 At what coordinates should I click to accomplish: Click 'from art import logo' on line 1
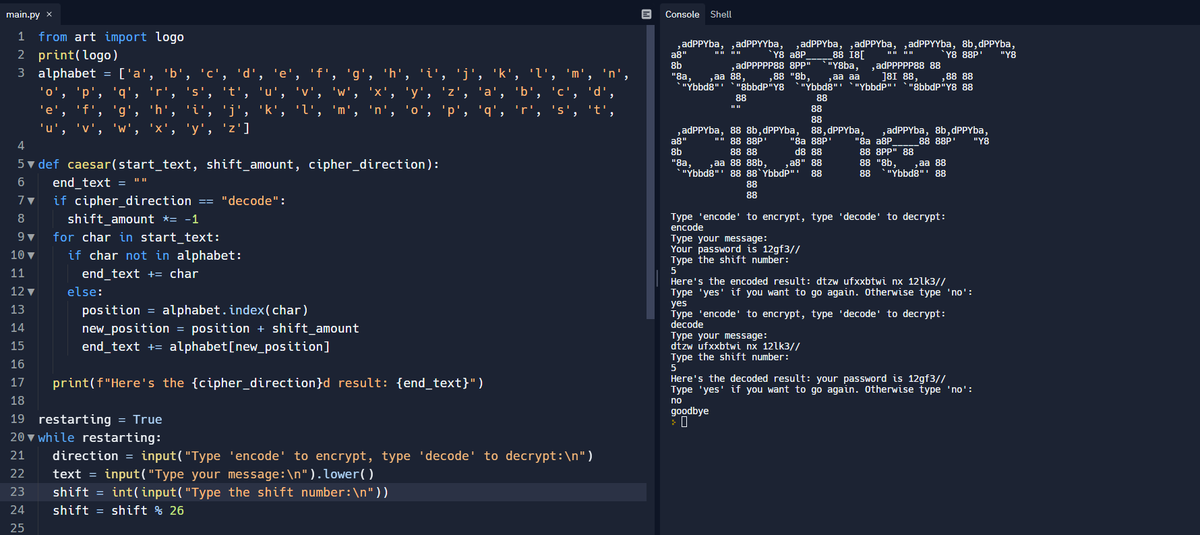111,37
